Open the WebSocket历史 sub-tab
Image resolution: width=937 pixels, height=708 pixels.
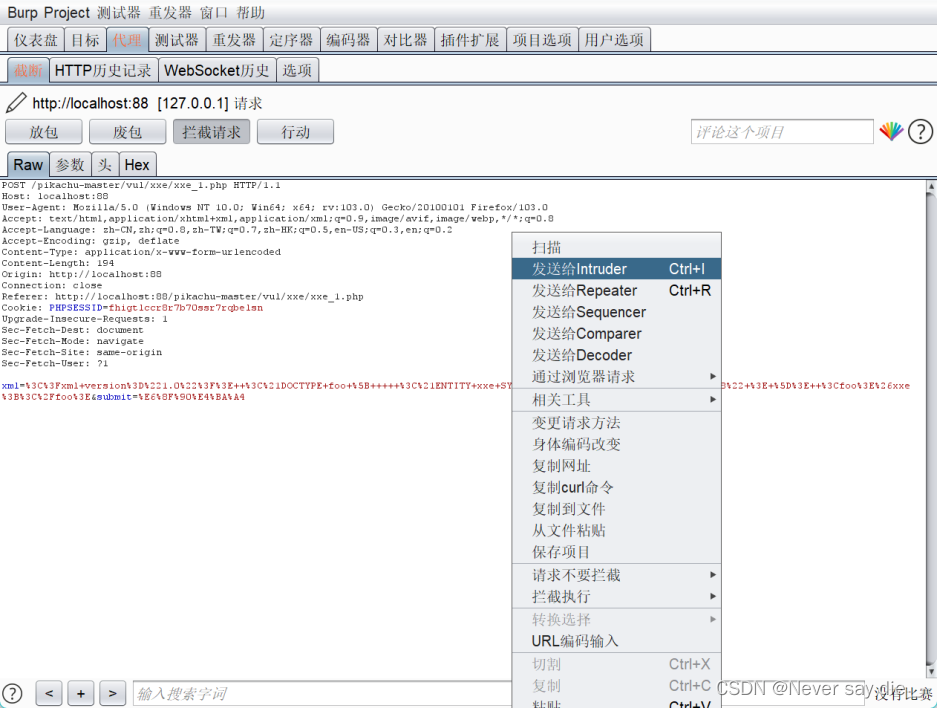[x=217, y=71]
